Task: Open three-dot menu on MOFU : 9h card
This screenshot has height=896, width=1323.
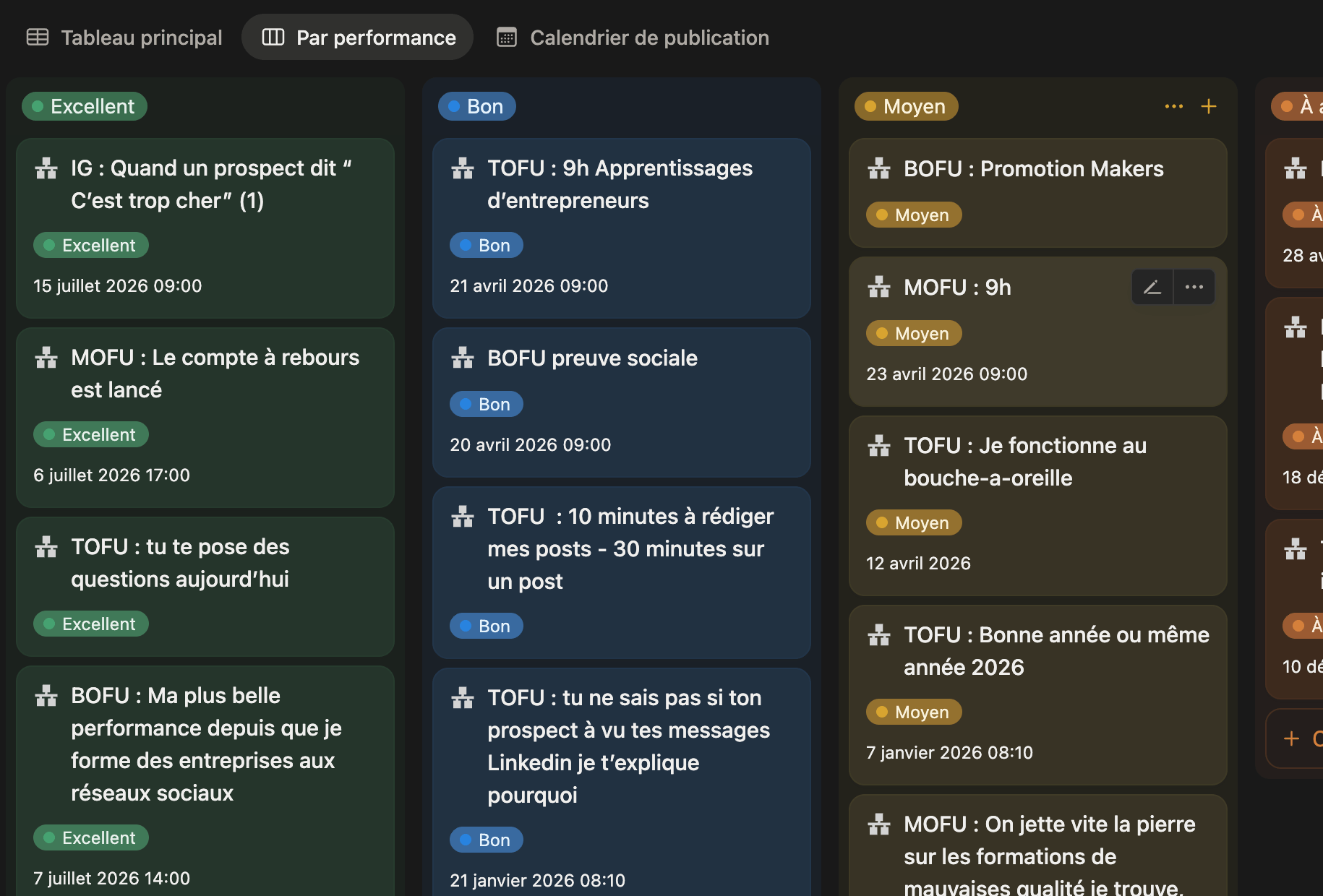Action: 1194,288
